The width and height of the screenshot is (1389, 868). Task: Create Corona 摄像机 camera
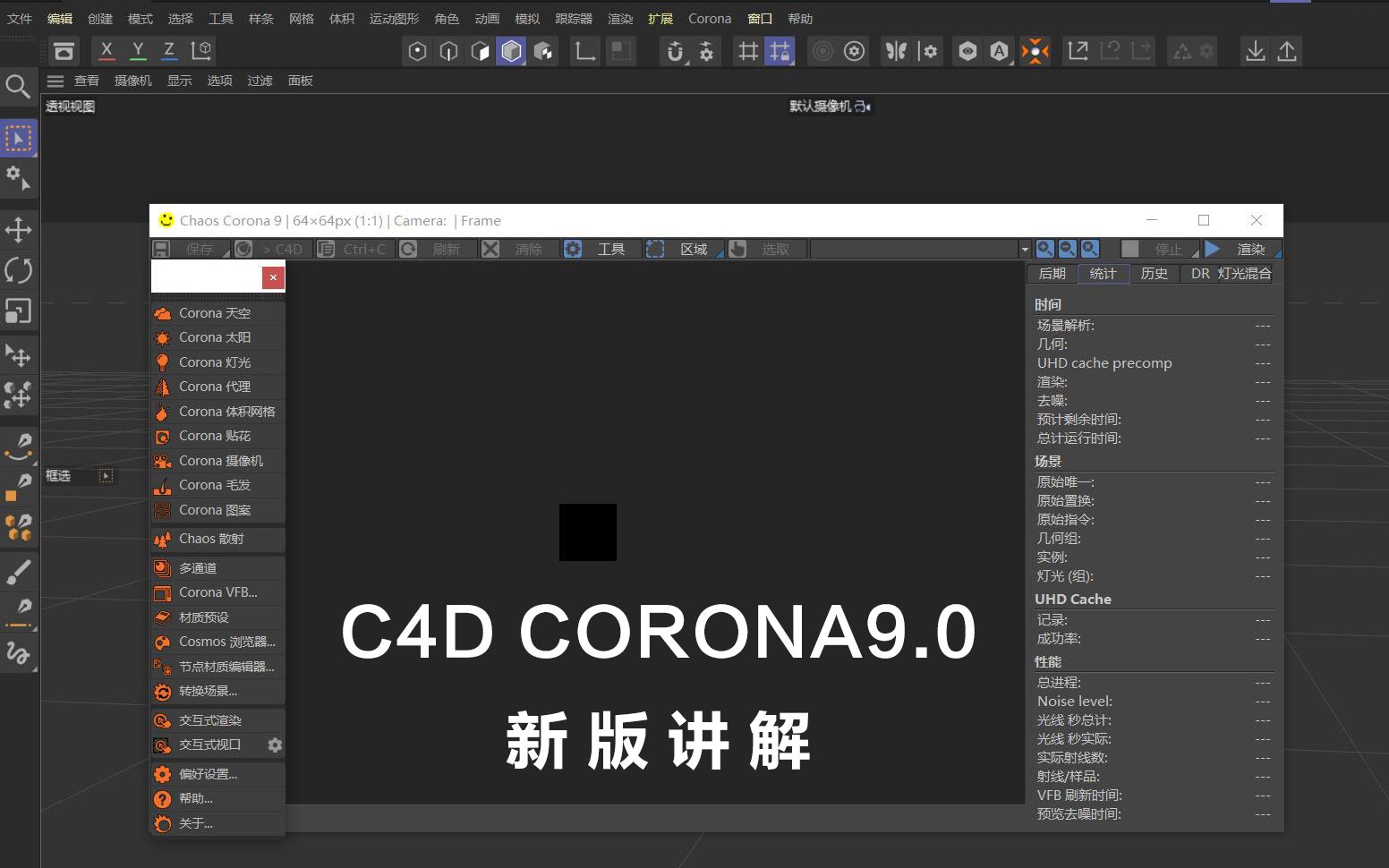pyautogui.click(x=218, y=461)
